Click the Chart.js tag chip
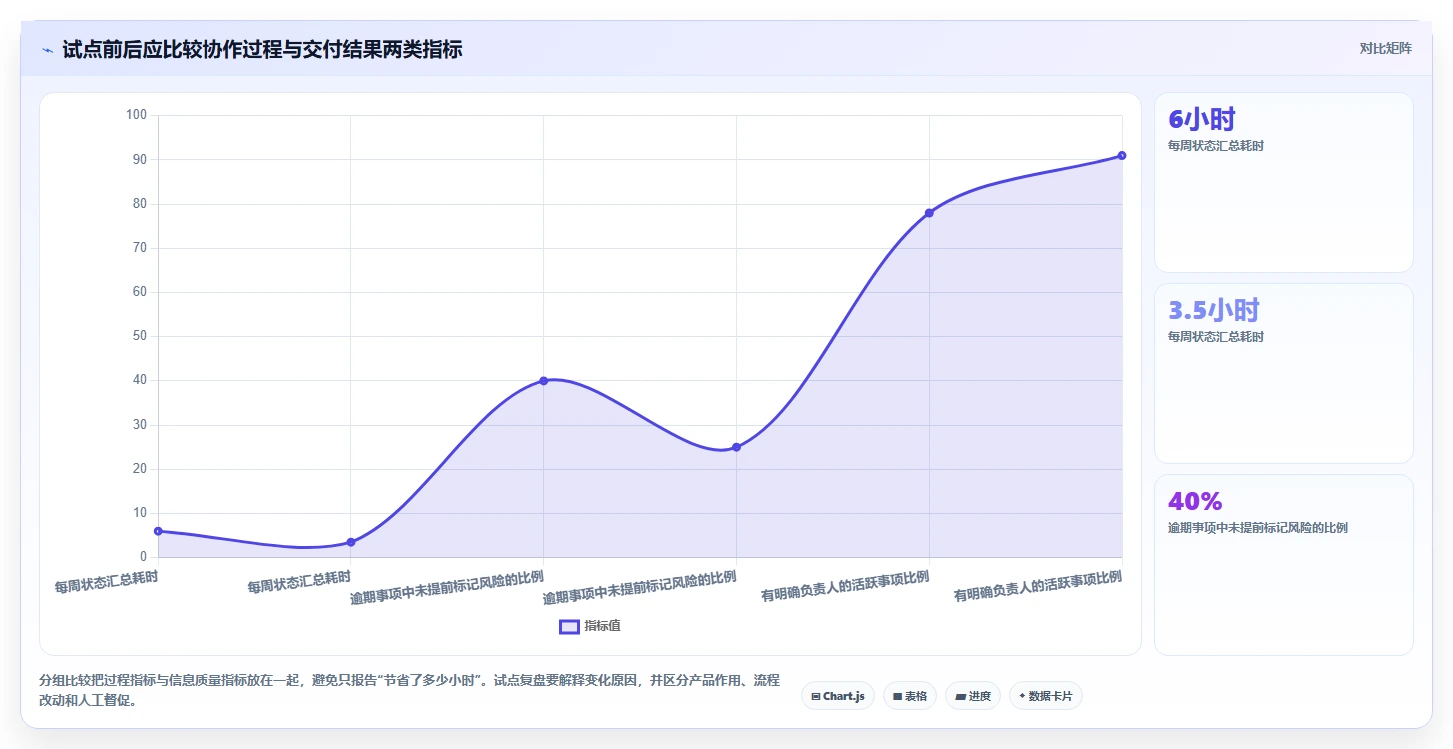Viewport: 1453px width, 749px height. click(x=838, y=696)
